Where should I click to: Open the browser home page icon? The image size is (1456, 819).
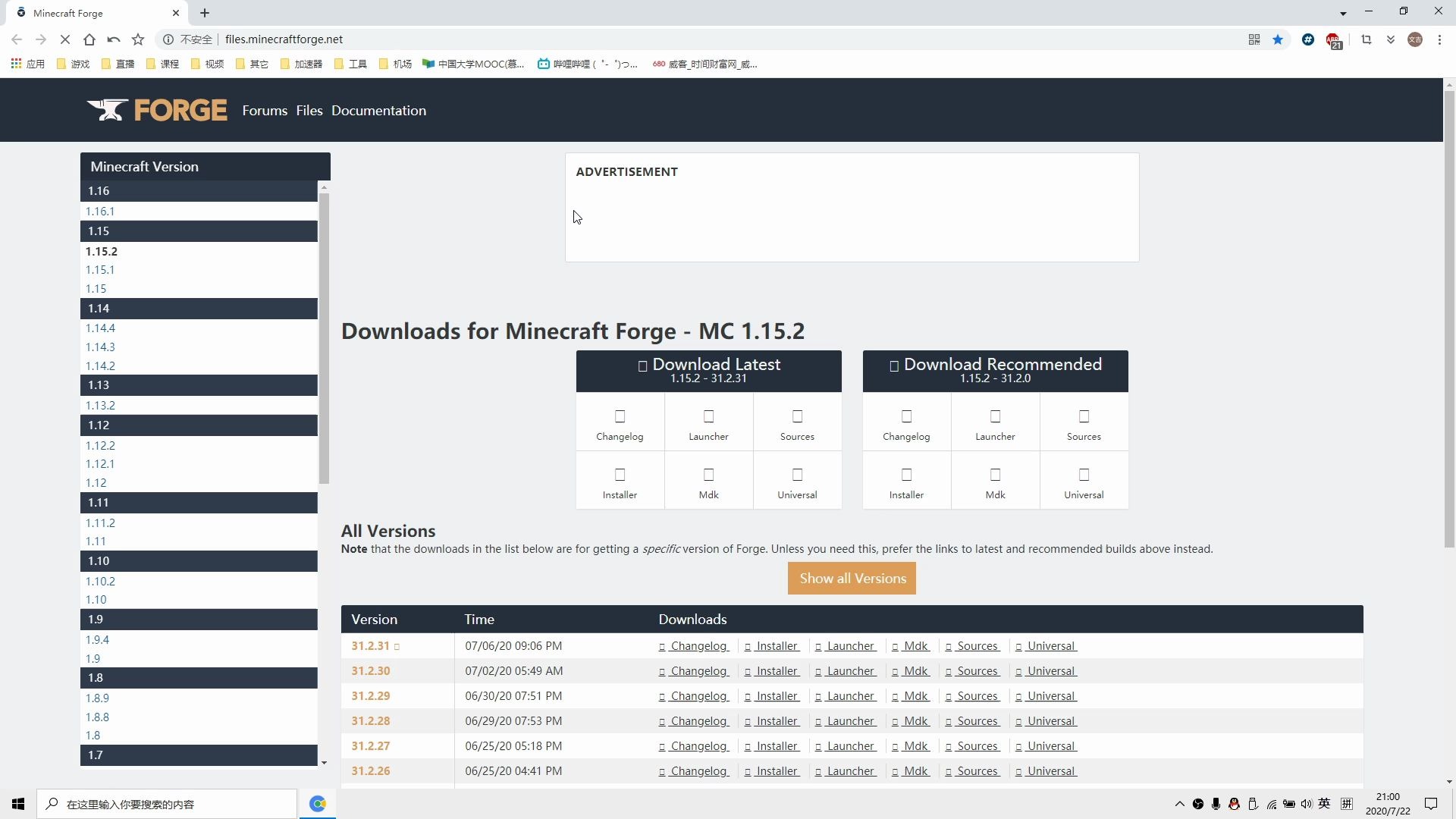[89, 39]
